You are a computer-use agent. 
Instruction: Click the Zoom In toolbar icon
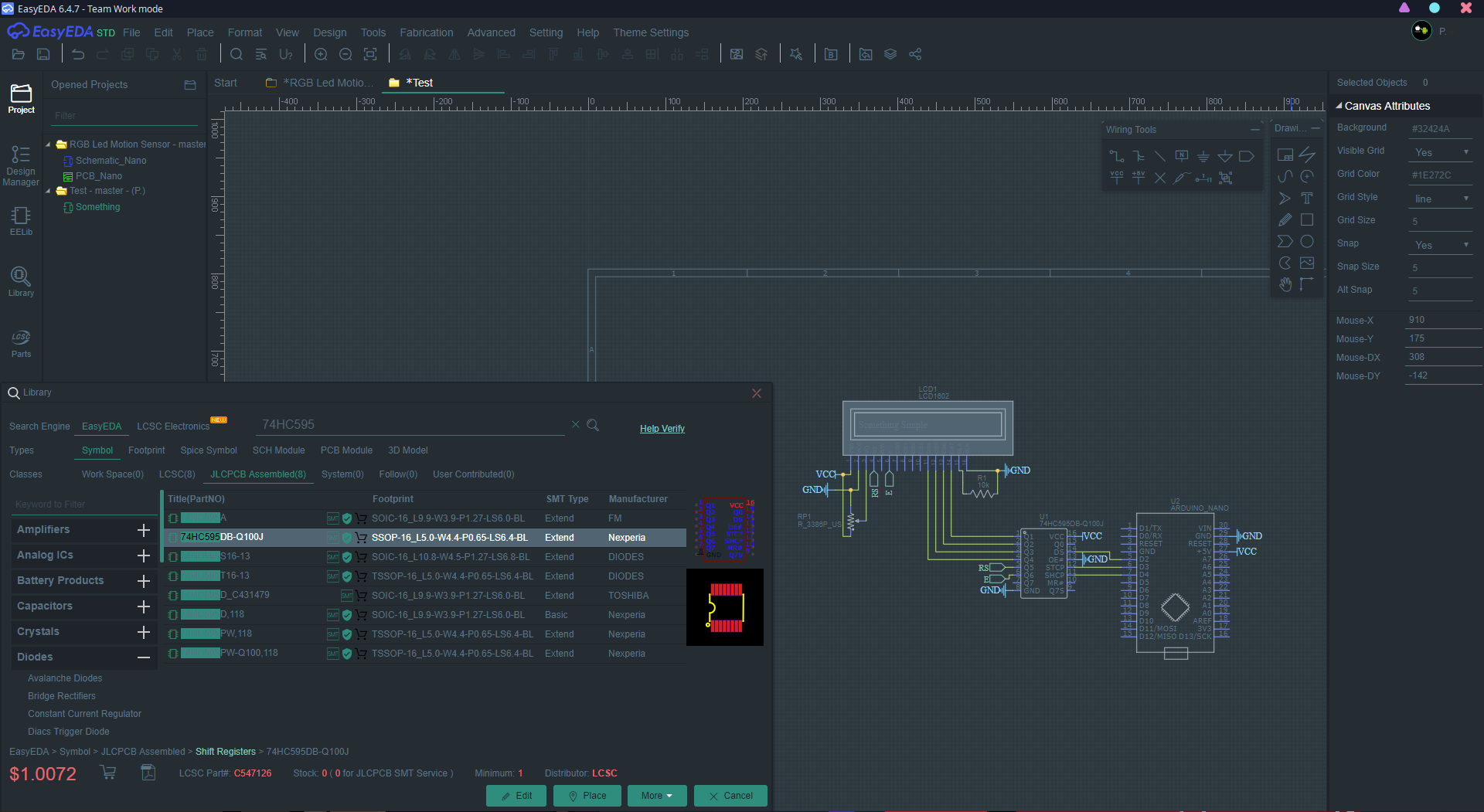pyautogui.click(x=321, y=54)
